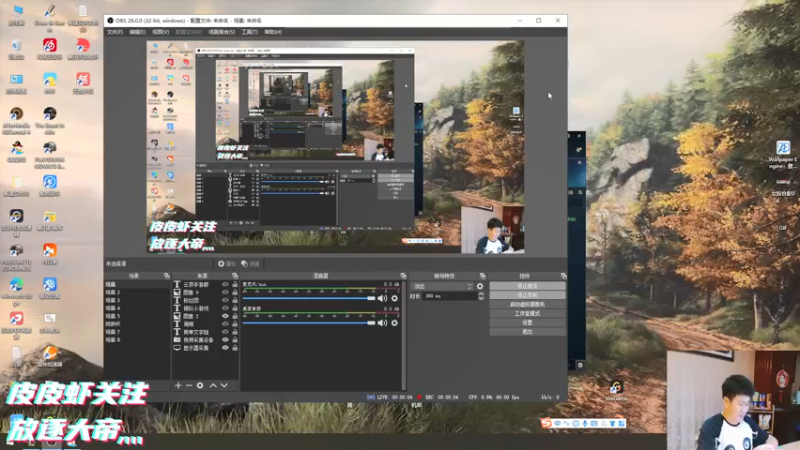The image size is (800, 450).
Task: Click the 退出 exit button
Action: click(527, 332)
